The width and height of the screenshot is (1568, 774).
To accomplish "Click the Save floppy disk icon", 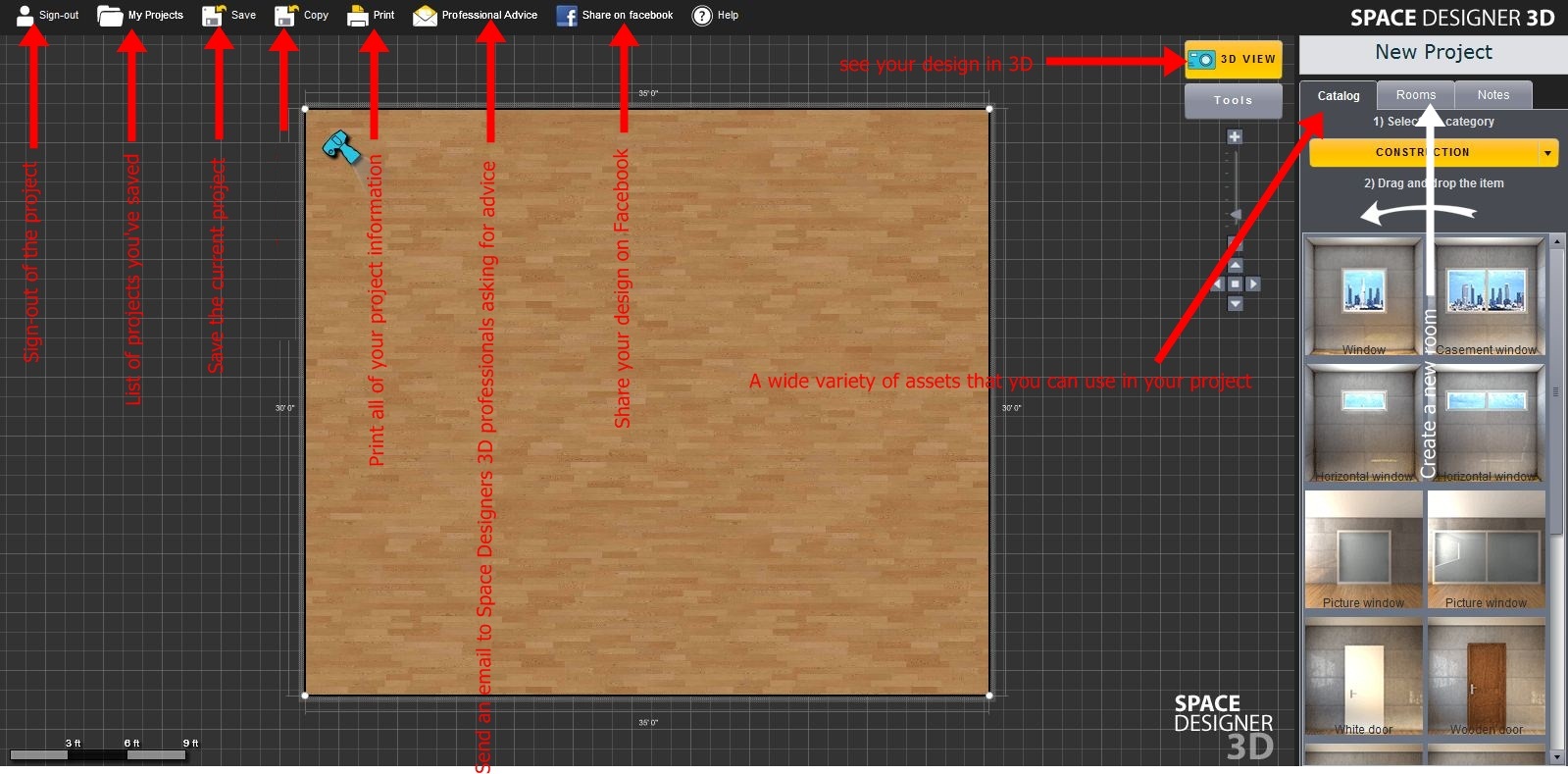I will click(x=213, y=16).
